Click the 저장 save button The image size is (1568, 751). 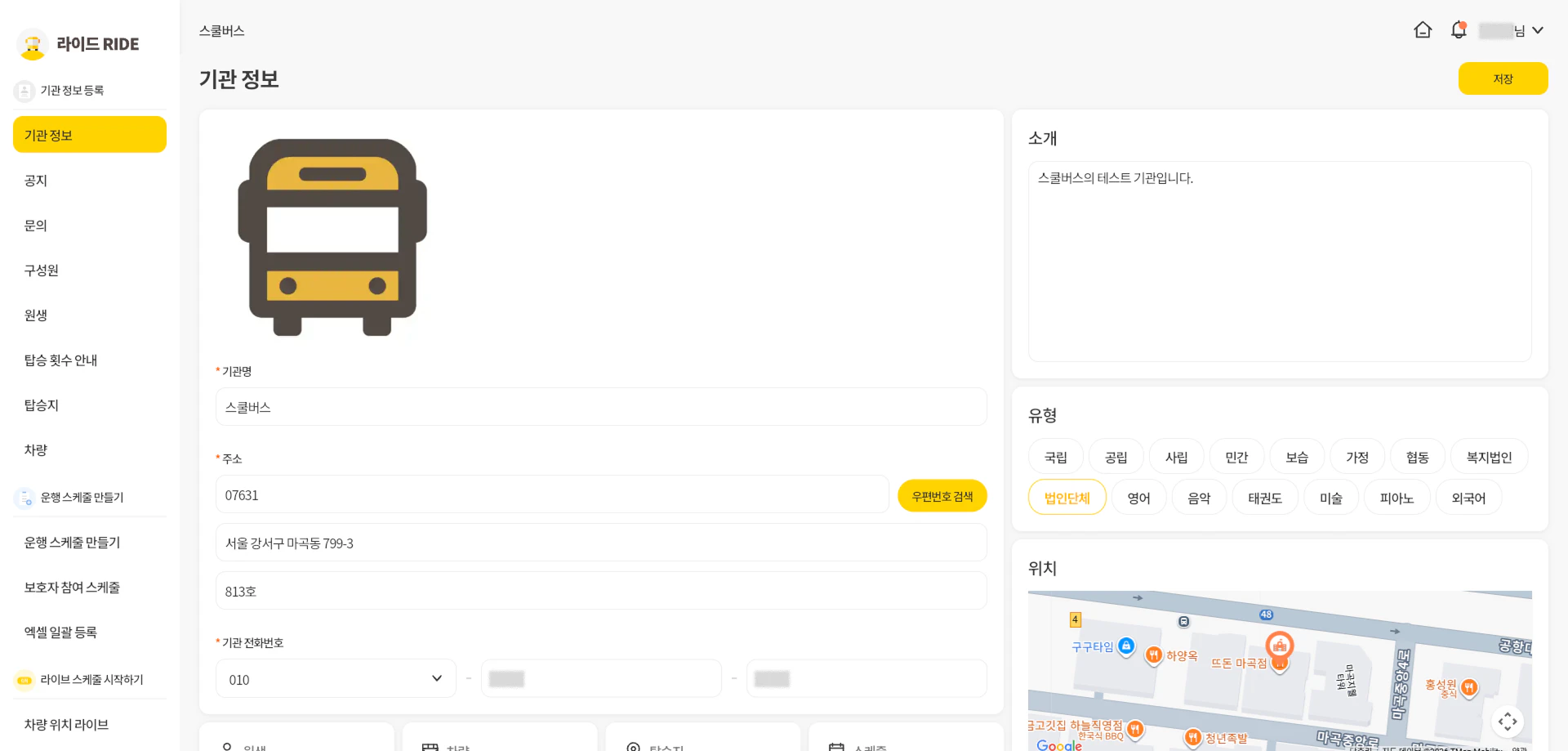(1503, 78)
